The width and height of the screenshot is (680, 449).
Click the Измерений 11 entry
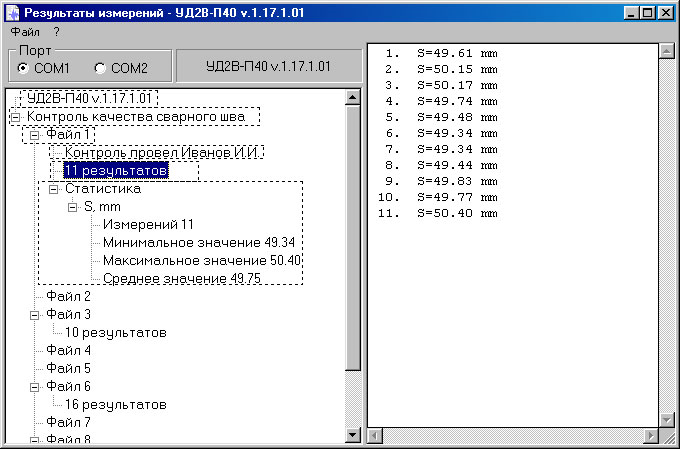point(148,224)
